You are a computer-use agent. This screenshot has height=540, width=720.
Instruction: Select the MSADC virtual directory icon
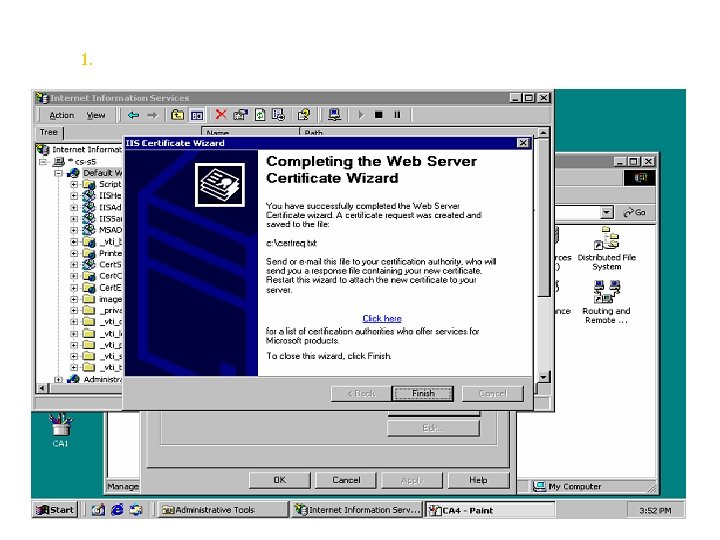(88, 230)
